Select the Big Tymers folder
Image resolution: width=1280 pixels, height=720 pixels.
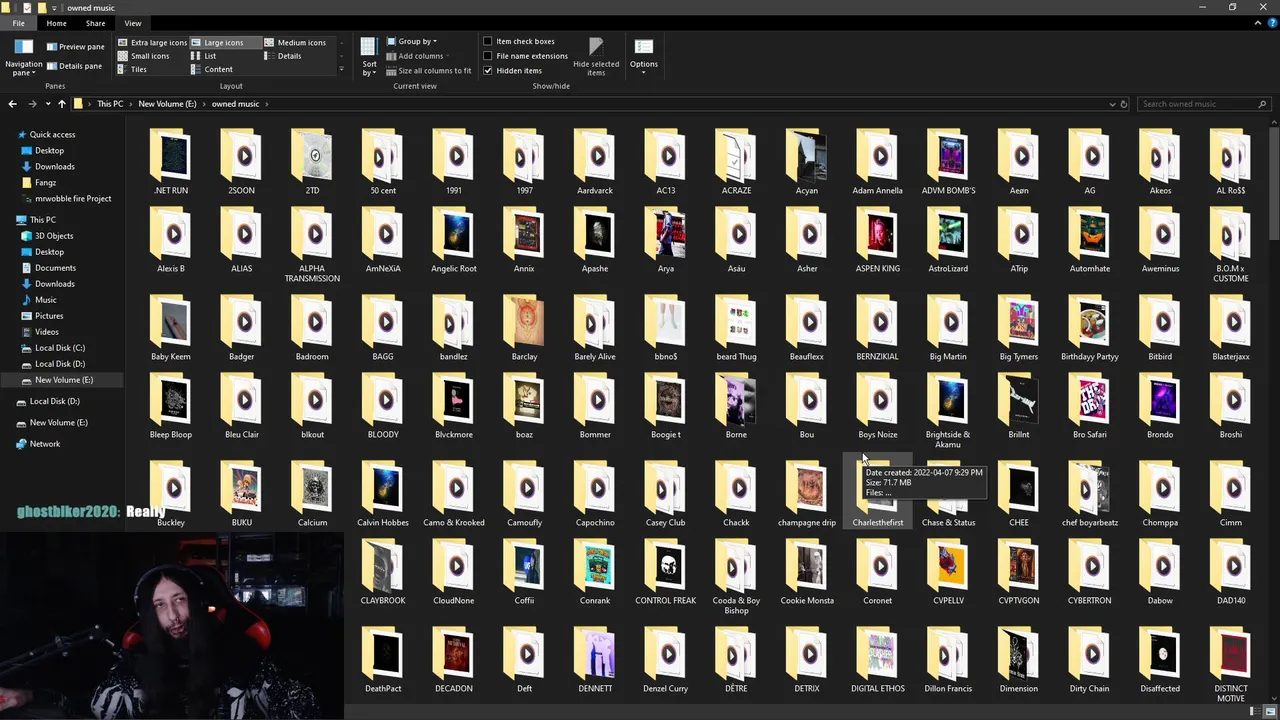coord(1019,329)
